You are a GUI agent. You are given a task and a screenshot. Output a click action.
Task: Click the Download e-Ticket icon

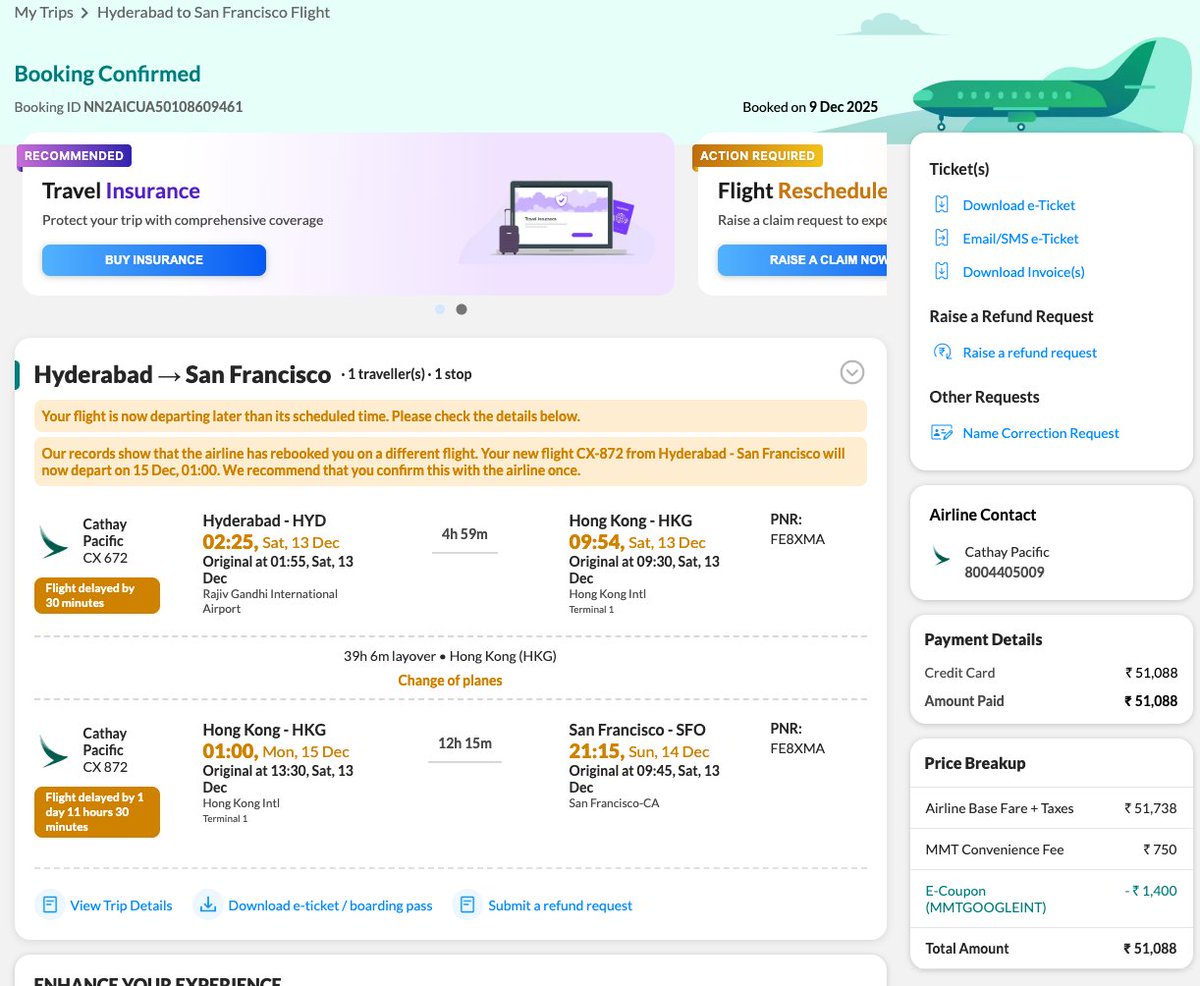pos(941,205)
